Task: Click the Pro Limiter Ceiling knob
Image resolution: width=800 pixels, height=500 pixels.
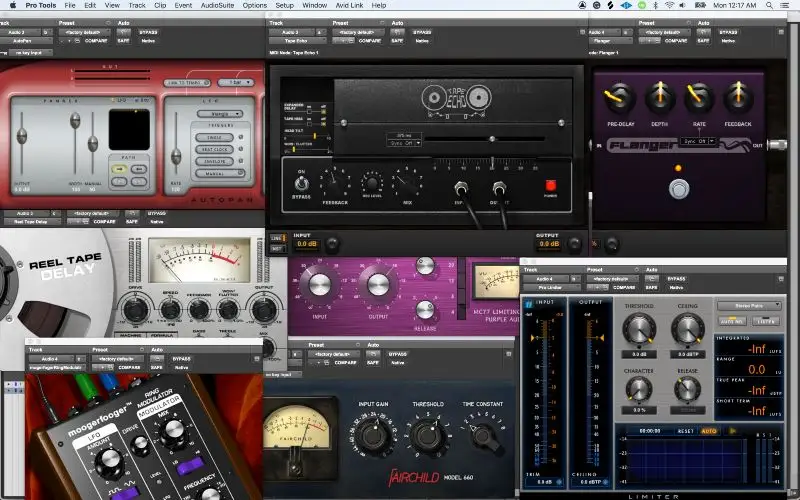Action: 687,330
